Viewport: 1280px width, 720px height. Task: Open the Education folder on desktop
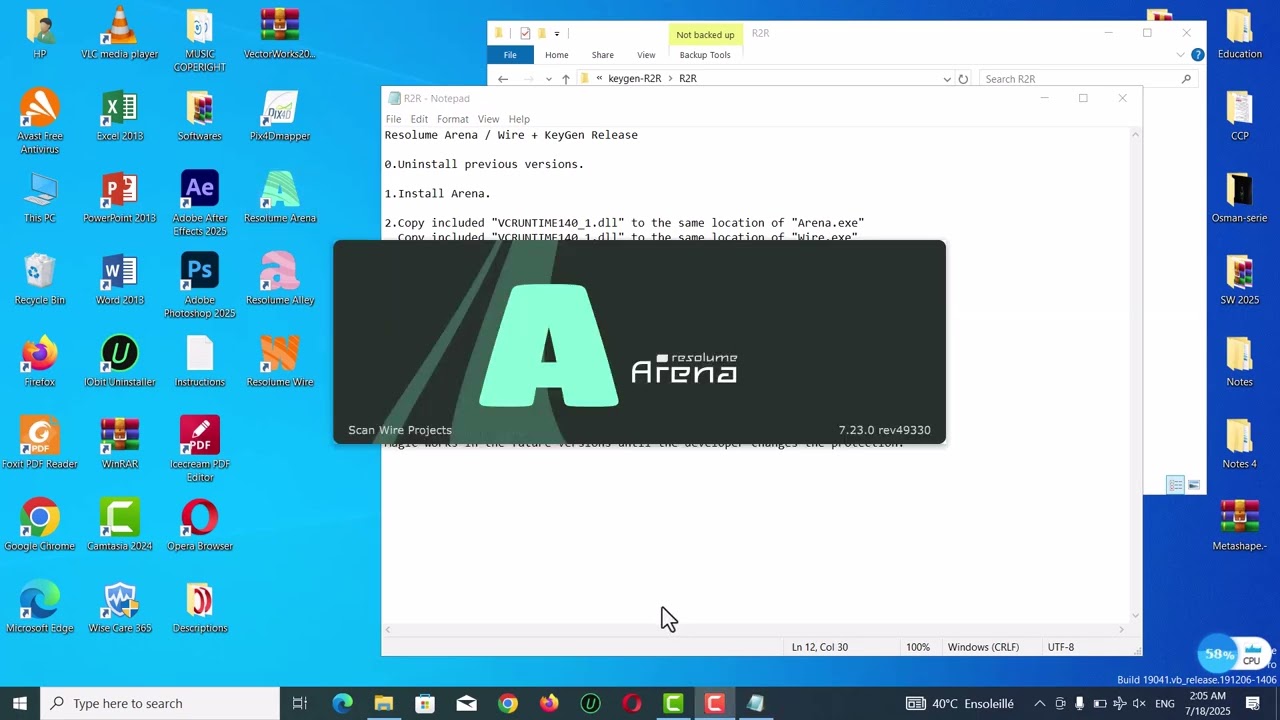pos(1240,34)
